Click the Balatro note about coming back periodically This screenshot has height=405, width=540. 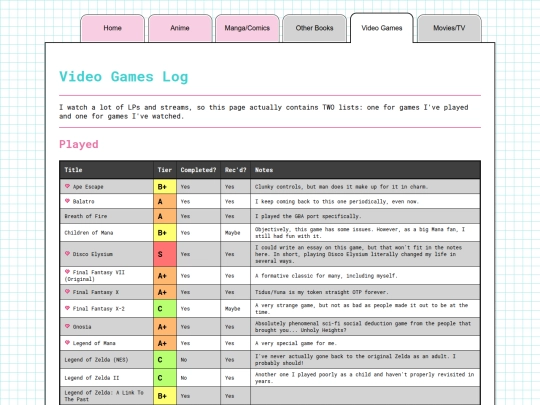pyautogui.click(x=337, y=201)
